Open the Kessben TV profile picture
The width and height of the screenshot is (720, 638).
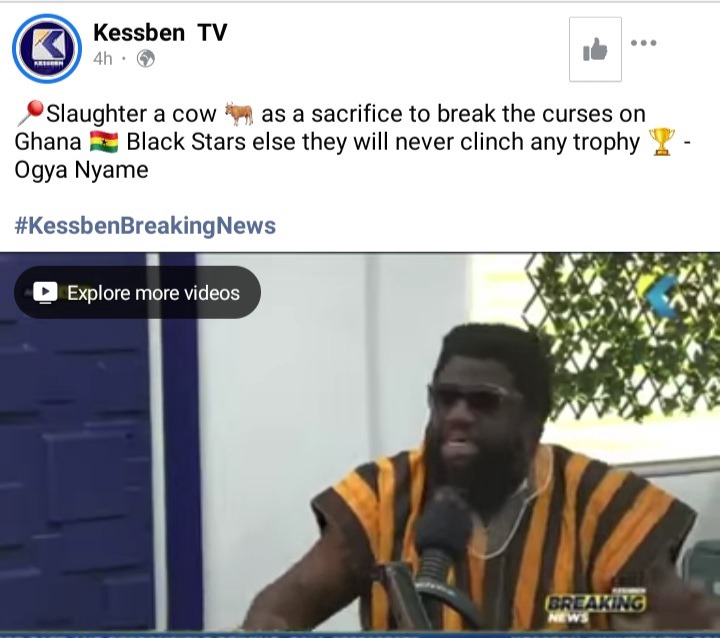click(x=47, y=48)
